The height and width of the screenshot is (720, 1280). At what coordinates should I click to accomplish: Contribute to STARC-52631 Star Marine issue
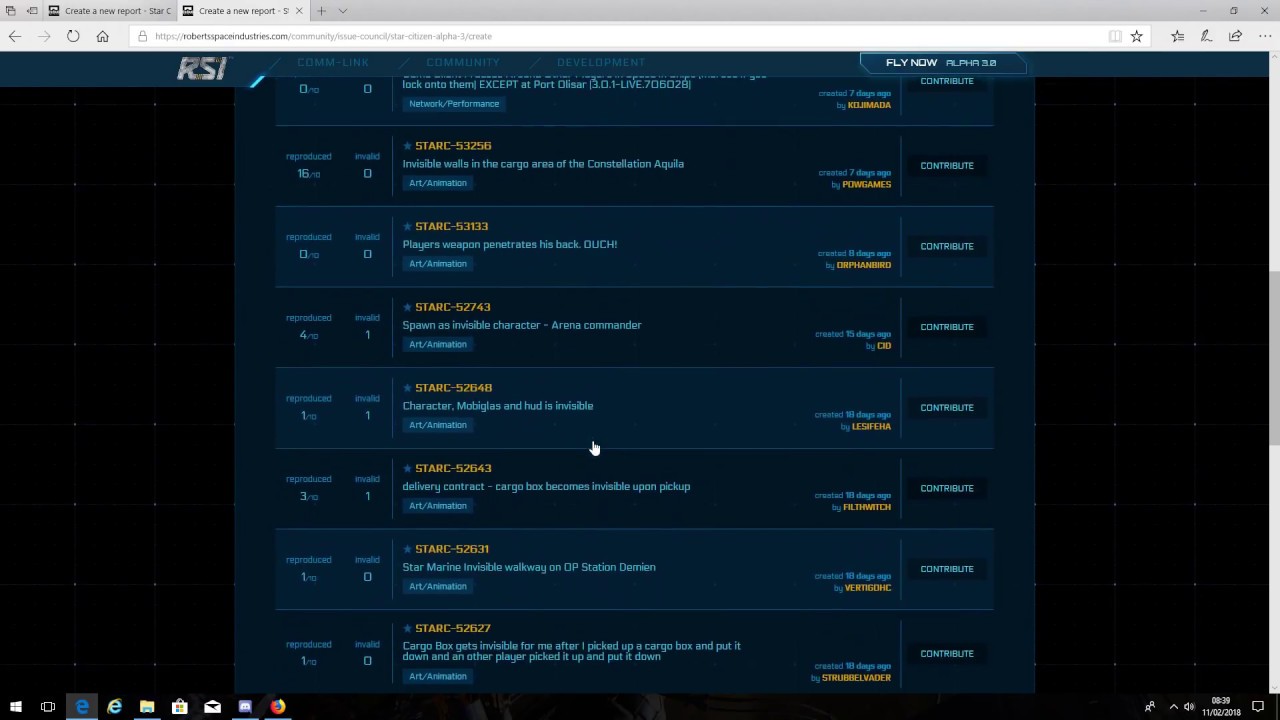point(947,569)
